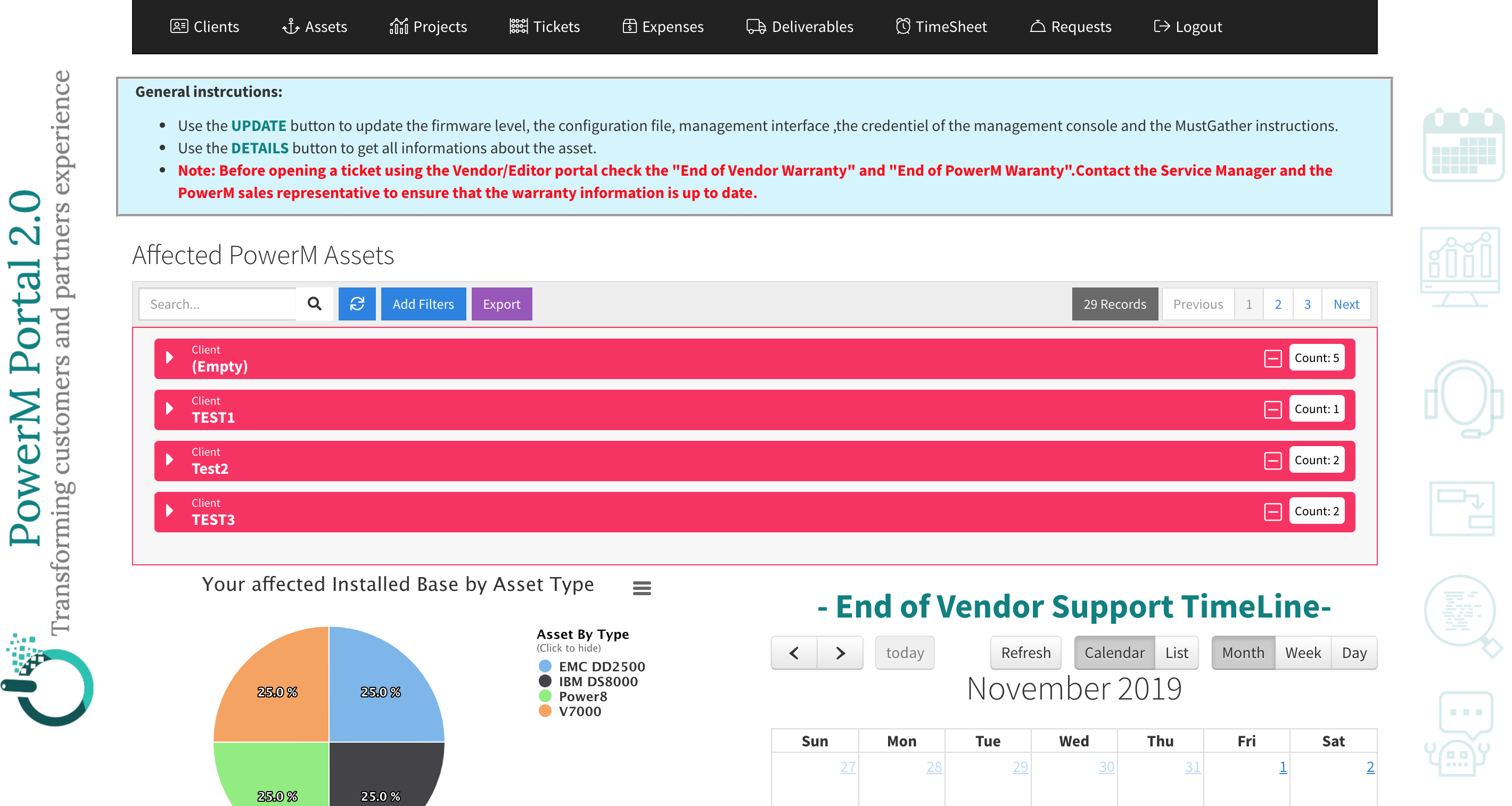The image size is (1512, 806).
Task: Click the blue refresh icon button
Action: 357,303
